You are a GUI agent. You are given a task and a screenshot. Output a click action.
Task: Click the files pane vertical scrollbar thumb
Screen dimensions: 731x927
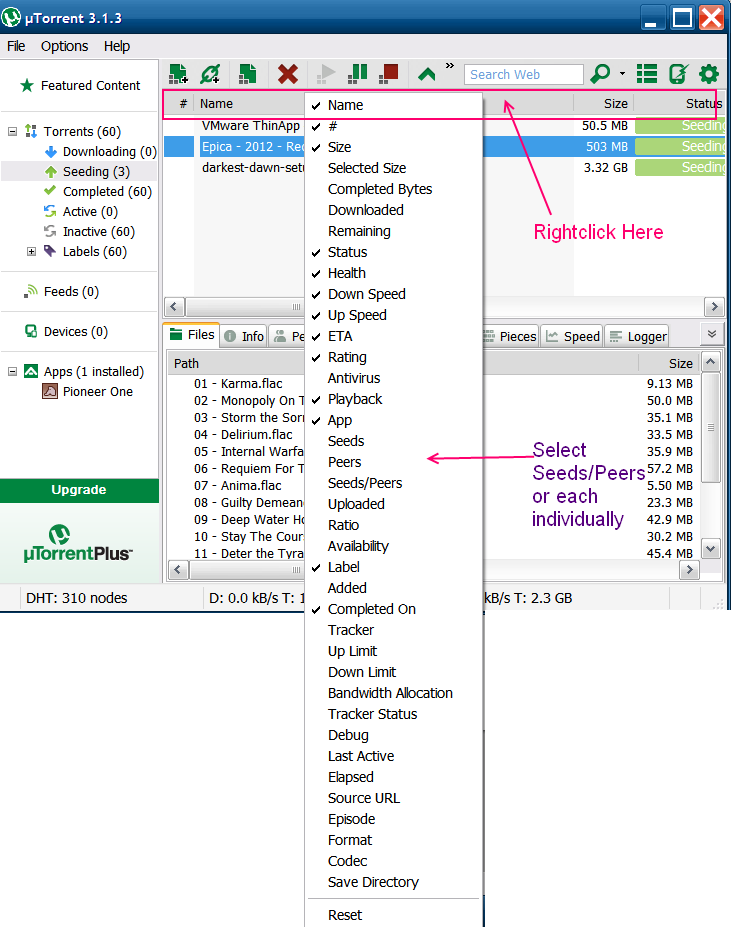point(711,427)
